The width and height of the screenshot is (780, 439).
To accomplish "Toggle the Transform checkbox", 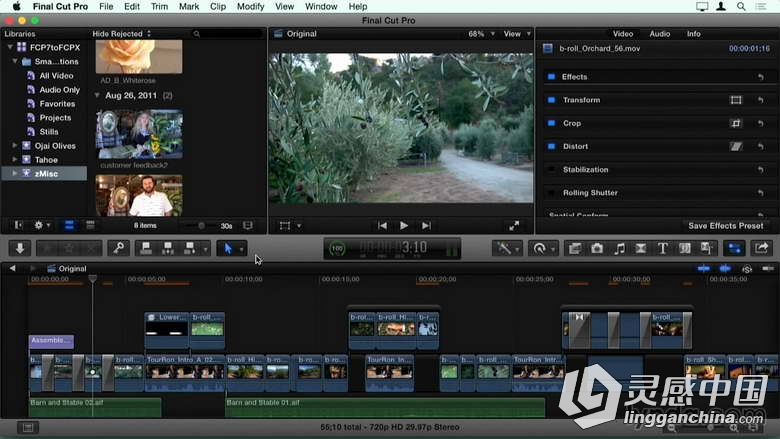I will [551, 100].
